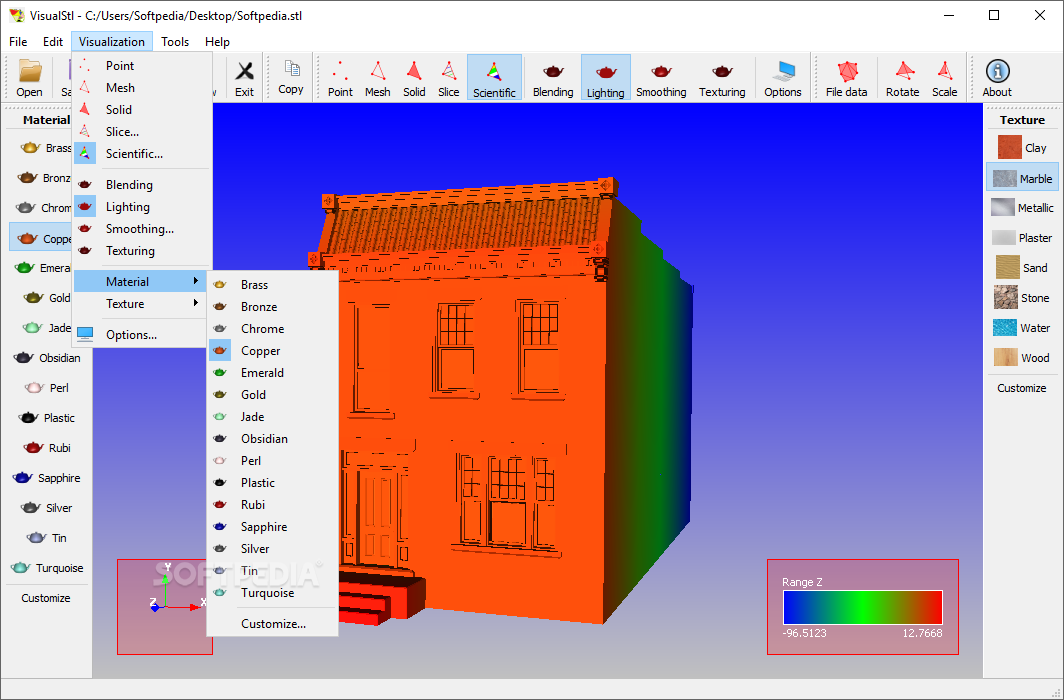
Task: Expand the Texture submenu entry
Action: 142,303
